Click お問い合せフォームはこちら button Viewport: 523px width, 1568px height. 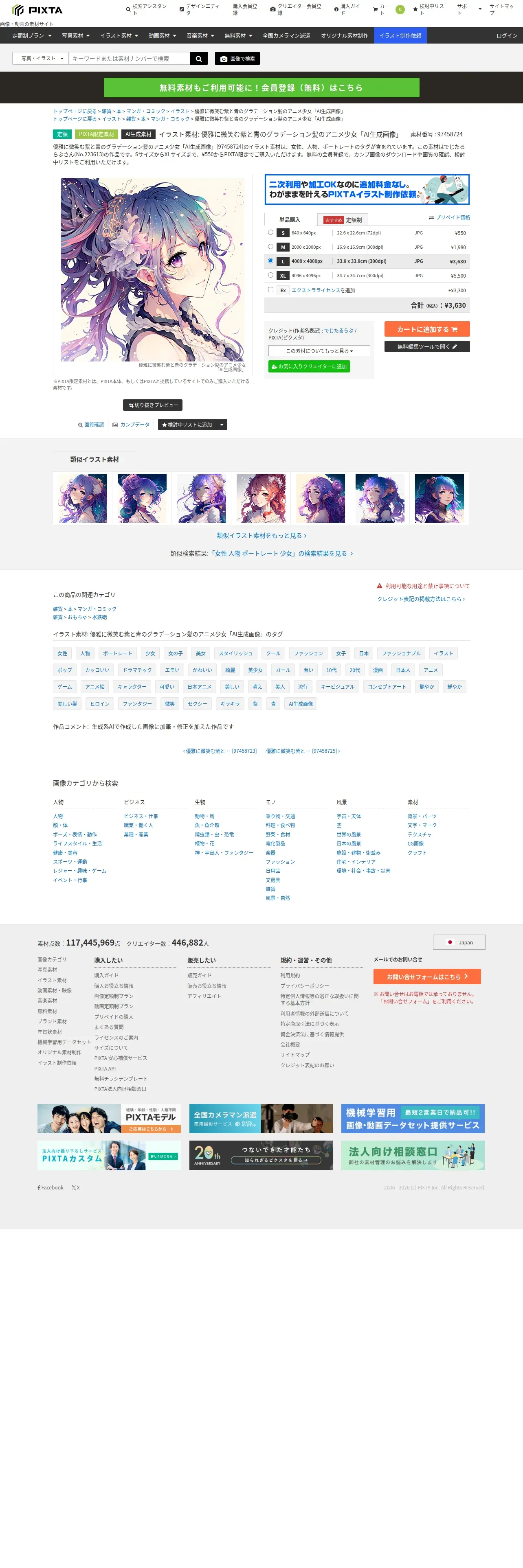[427, 977]
